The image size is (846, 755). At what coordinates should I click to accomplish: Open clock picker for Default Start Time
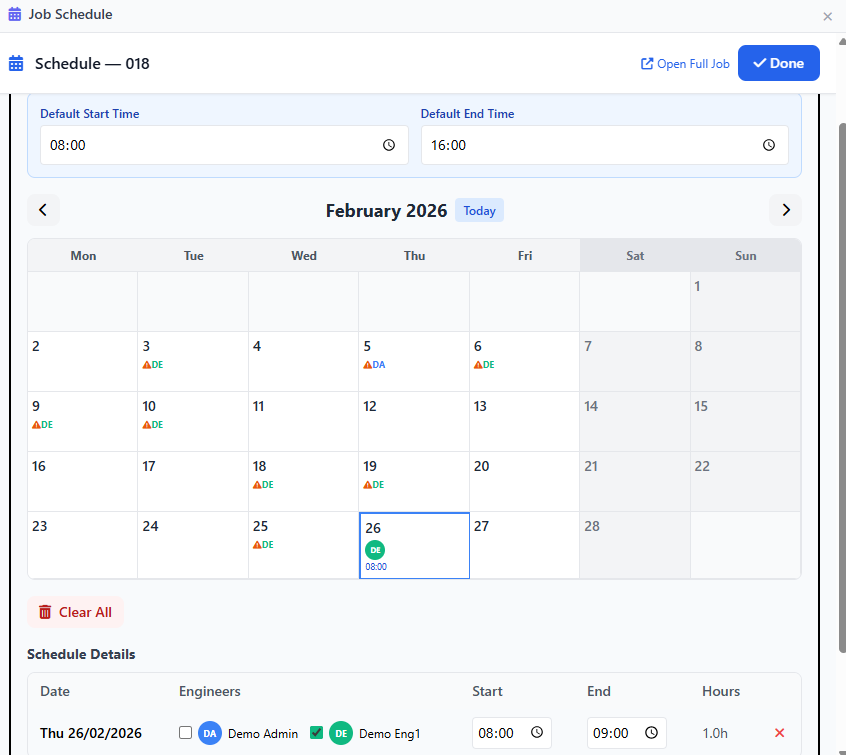point(388,145)
